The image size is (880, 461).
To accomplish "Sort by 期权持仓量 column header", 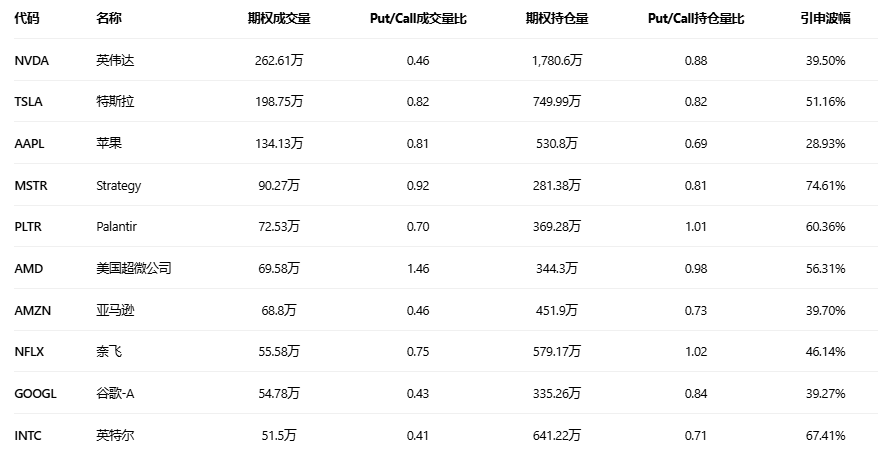I will point(557,19).
